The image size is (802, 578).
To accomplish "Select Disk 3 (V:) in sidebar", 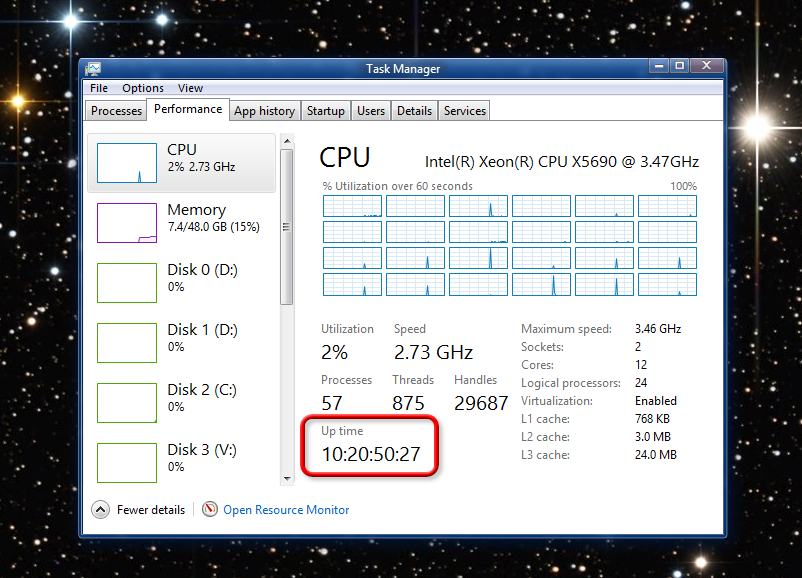I will tap(127, 462).
